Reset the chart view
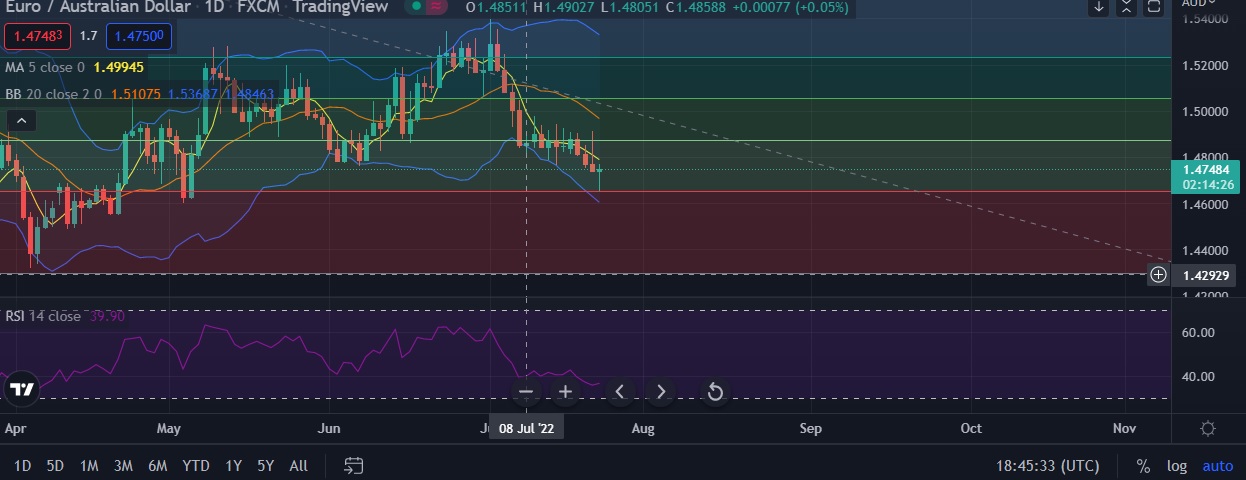This screenshot has width=1246, height=480. point(715,391)
